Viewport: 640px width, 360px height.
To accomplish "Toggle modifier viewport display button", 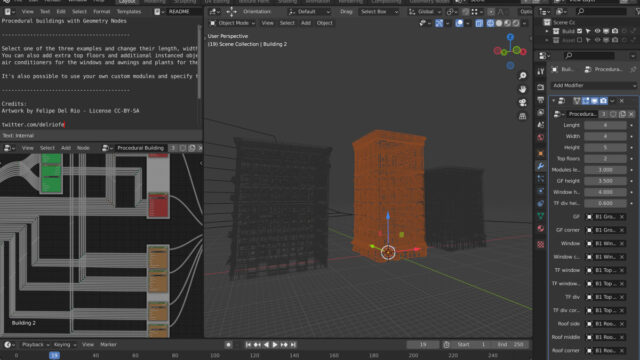I will coord(595,101).
